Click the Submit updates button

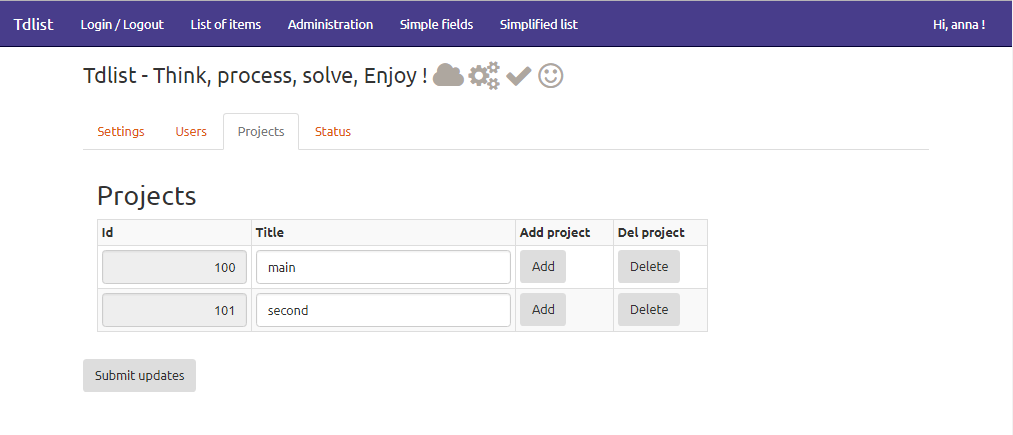coord(140,376)
